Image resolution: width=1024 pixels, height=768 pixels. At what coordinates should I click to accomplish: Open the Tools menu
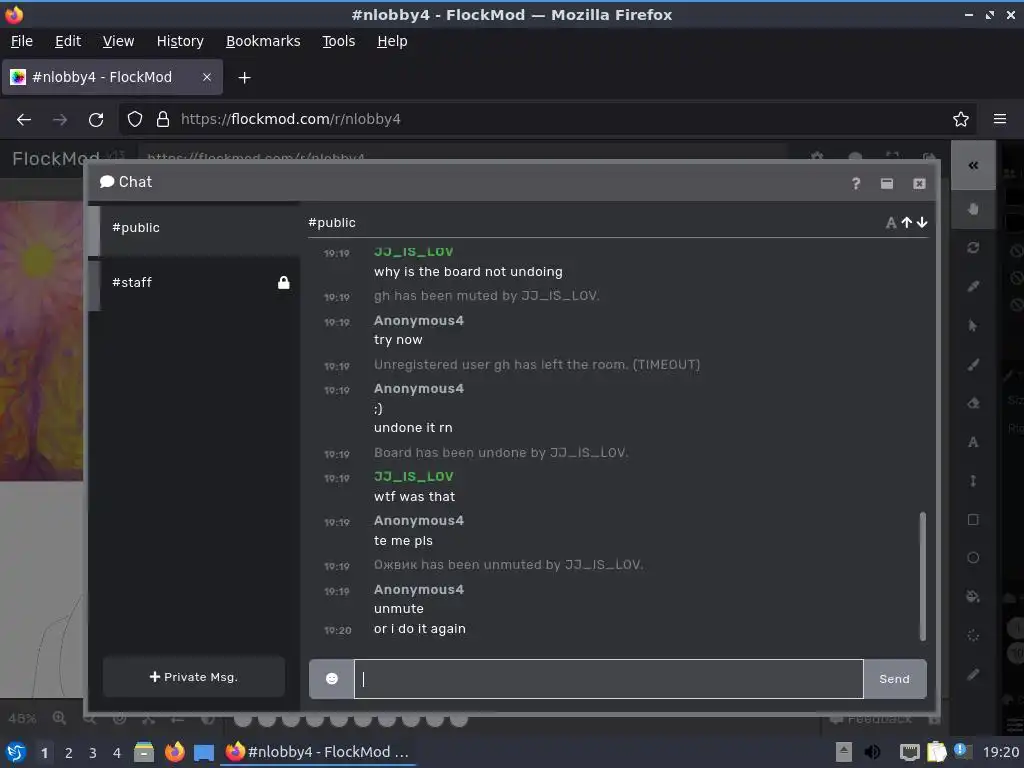[x=338, y=41]
